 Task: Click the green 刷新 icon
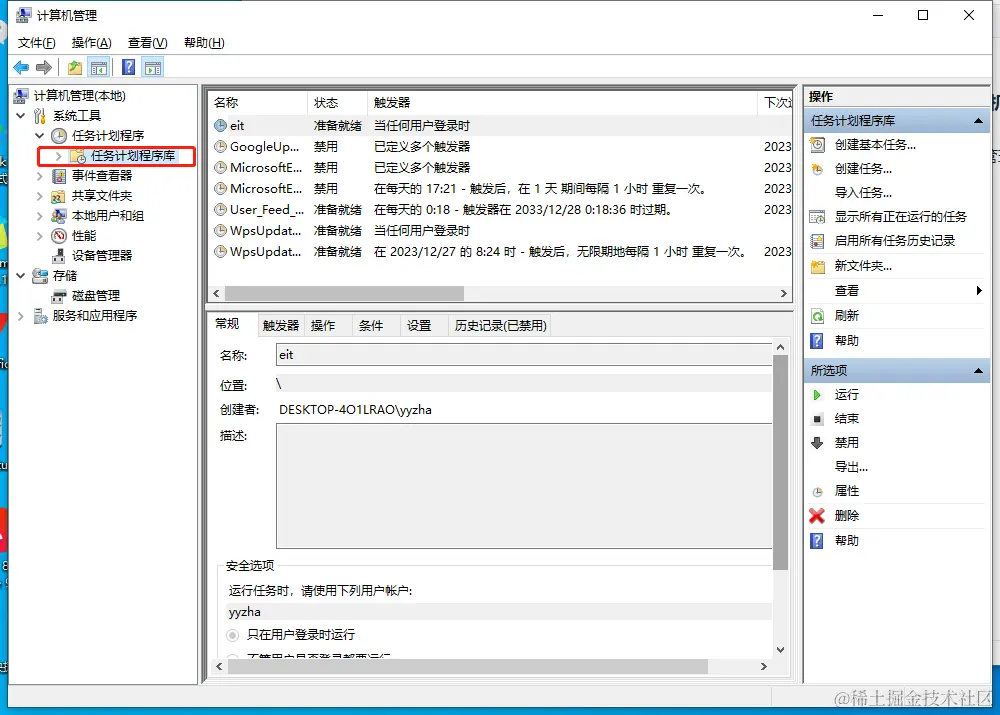(818, 316)
